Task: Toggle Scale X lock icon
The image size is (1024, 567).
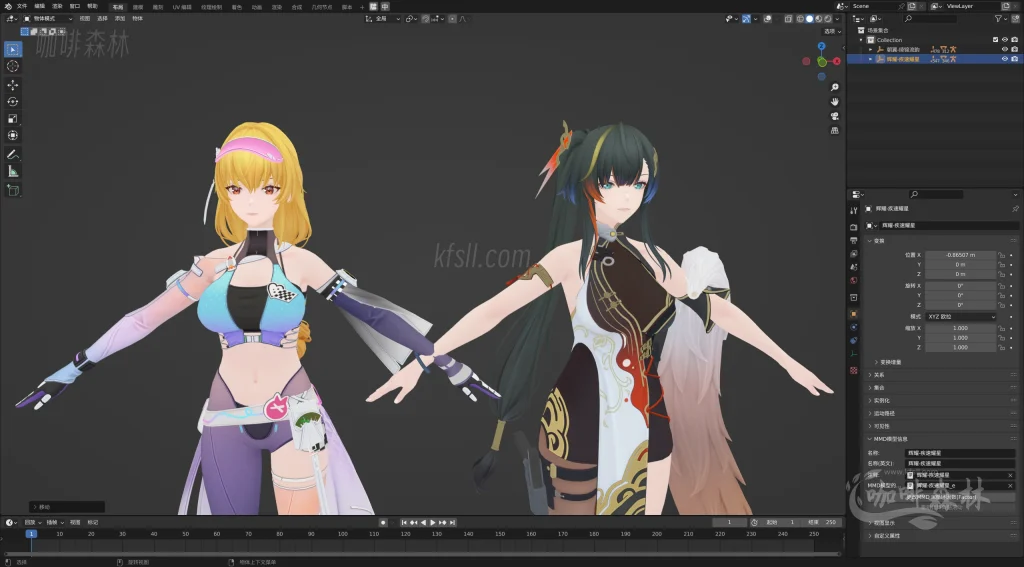Action: 1001,329
